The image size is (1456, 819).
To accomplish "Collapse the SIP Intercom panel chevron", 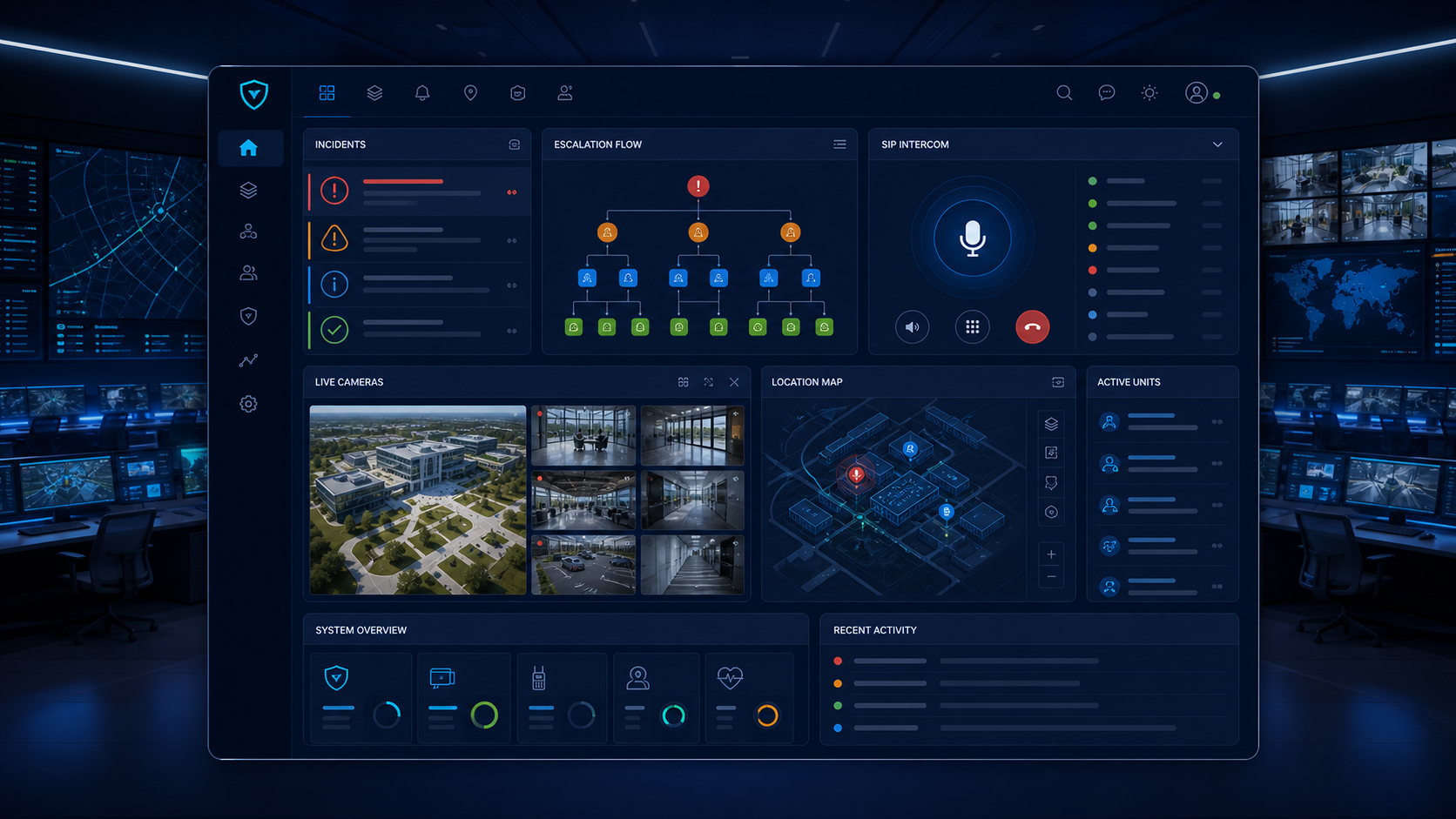I will click(x=1217, y=144).
